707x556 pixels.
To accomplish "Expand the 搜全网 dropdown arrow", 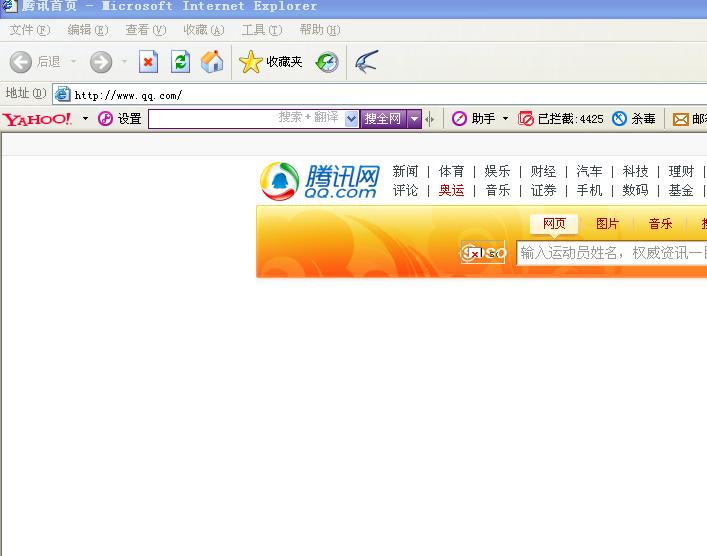I will (414, 119).
